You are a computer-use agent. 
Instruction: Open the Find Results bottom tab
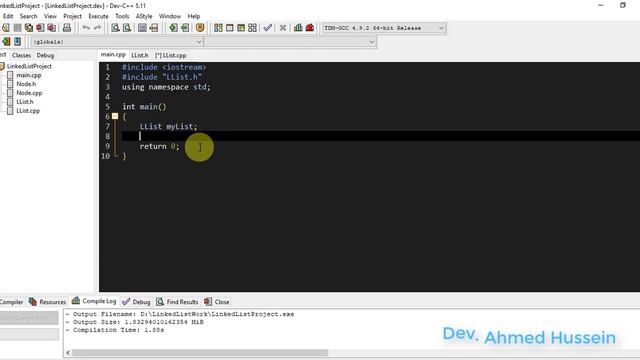pyautogui.click(x=177, y=302)
